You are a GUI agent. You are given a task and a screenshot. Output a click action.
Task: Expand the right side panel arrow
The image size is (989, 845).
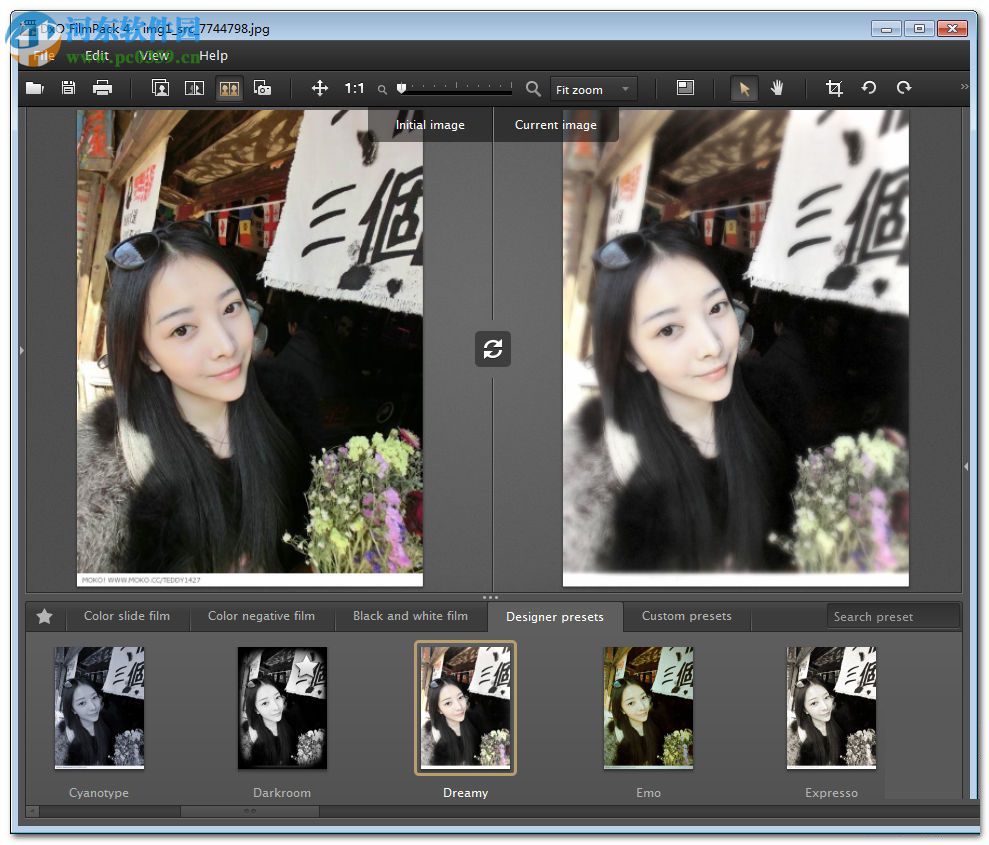coord(965,466)
